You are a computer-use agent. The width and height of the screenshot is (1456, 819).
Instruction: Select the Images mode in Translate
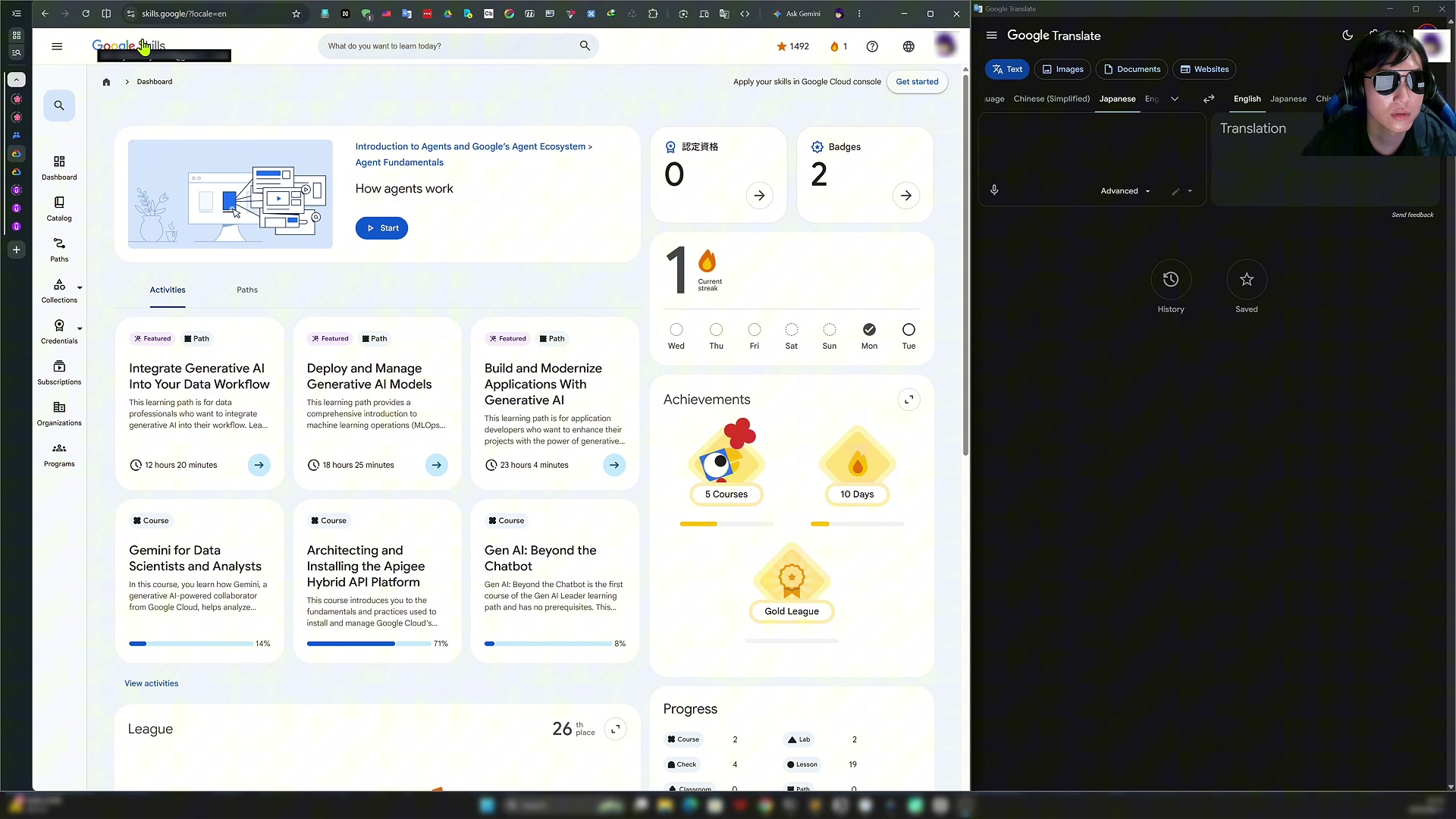tap(1062, 69)
